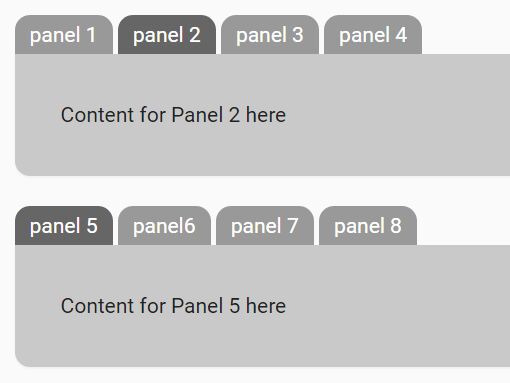Screen dimensions: 510x383
Task: Show the panel 4 tab content
Action: pyautogui.click(x=373, y=35)
